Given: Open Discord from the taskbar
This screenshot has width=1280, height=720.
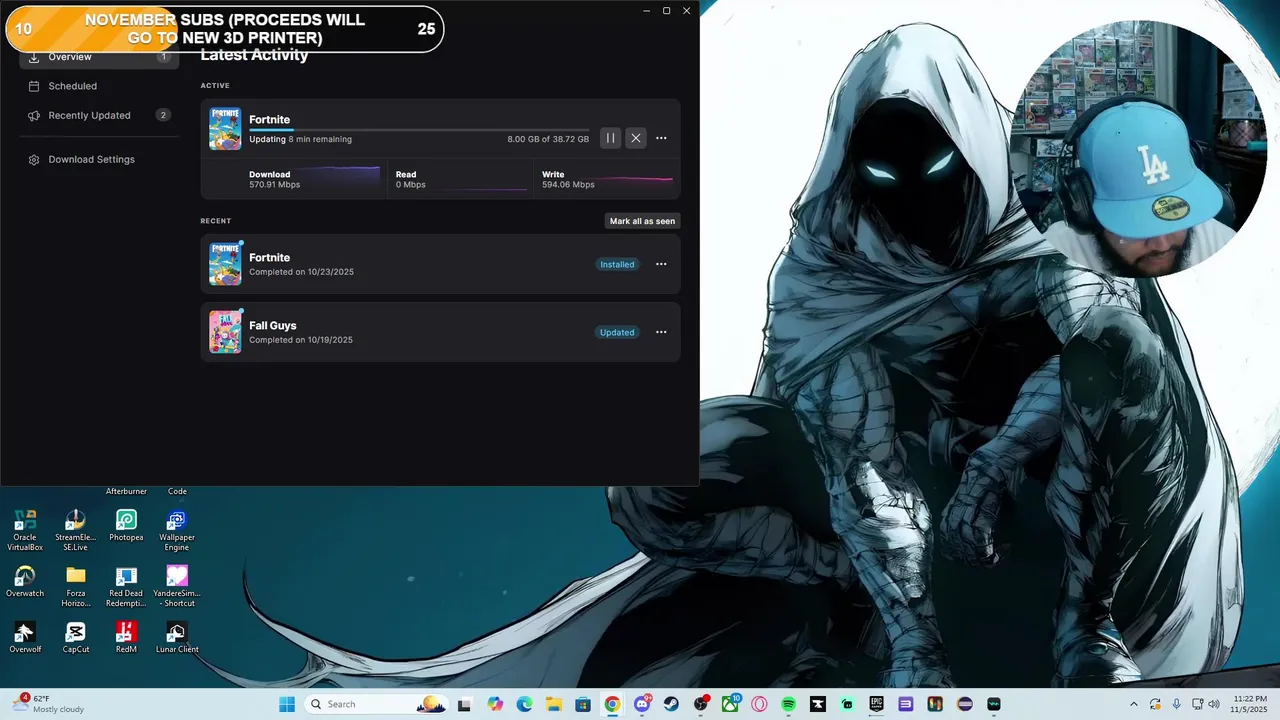Looking at the screenshot, I should (642, 704).
